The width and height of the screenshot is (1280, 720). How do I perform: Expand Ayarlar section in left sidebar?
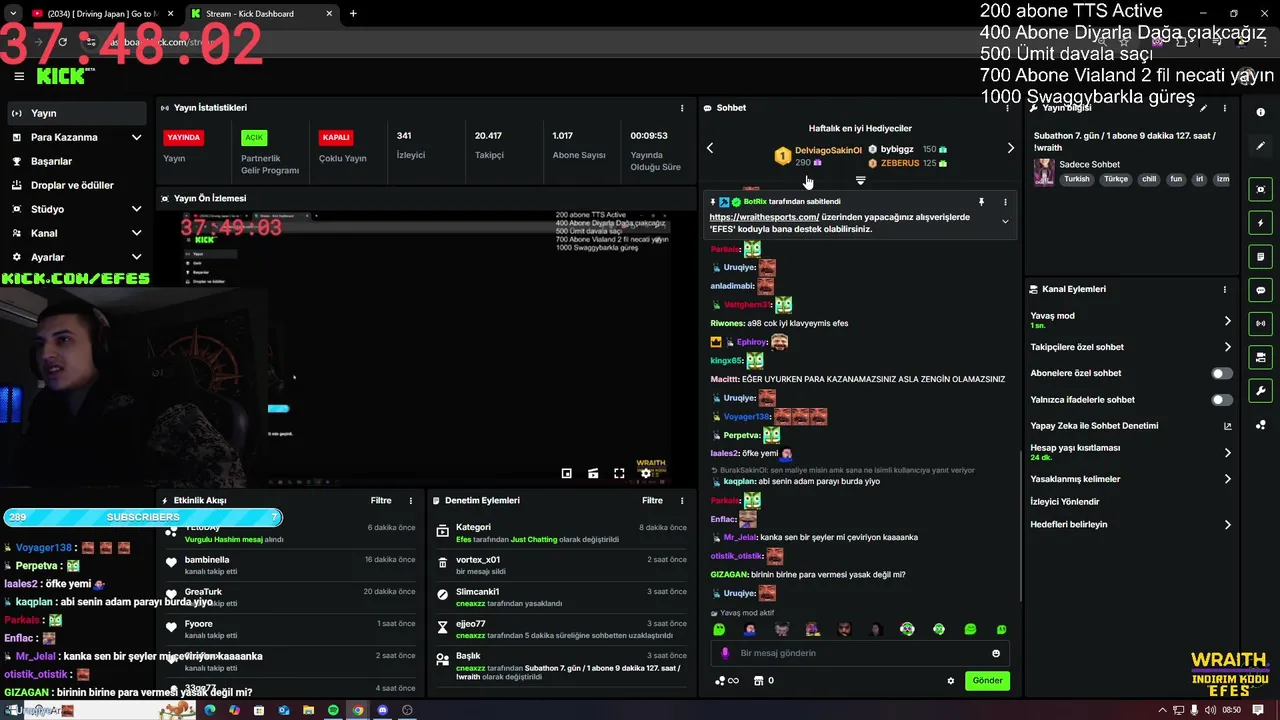[x=136, y=257]
